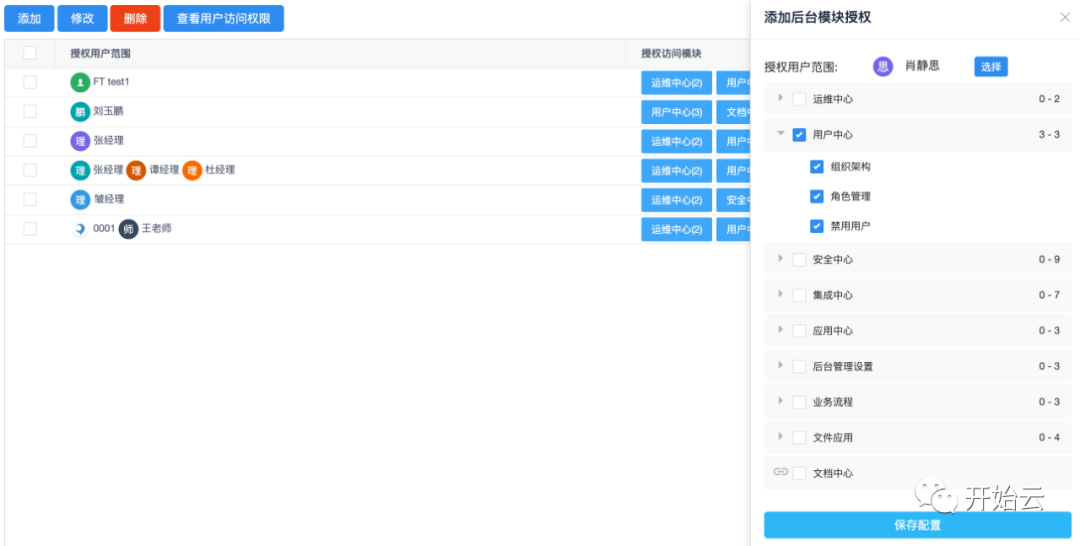Click the link icon beside 文档中心
This screenshot has height=546, width=1080.
(781, 472)
